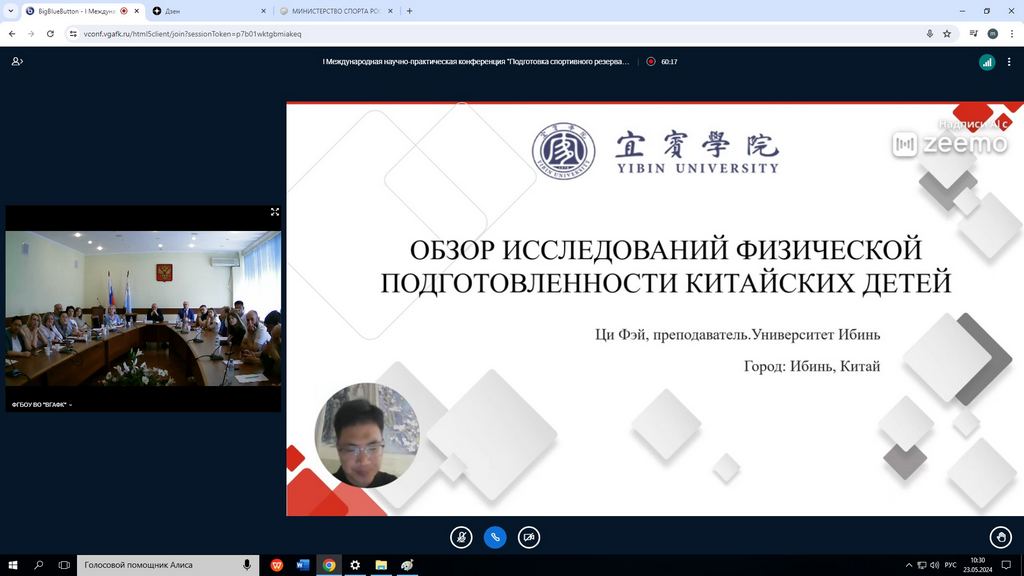Bookmark this page with the star icon
This screenshot has height=576, width=1024.
pyautogui.click(x=947, y=33)
